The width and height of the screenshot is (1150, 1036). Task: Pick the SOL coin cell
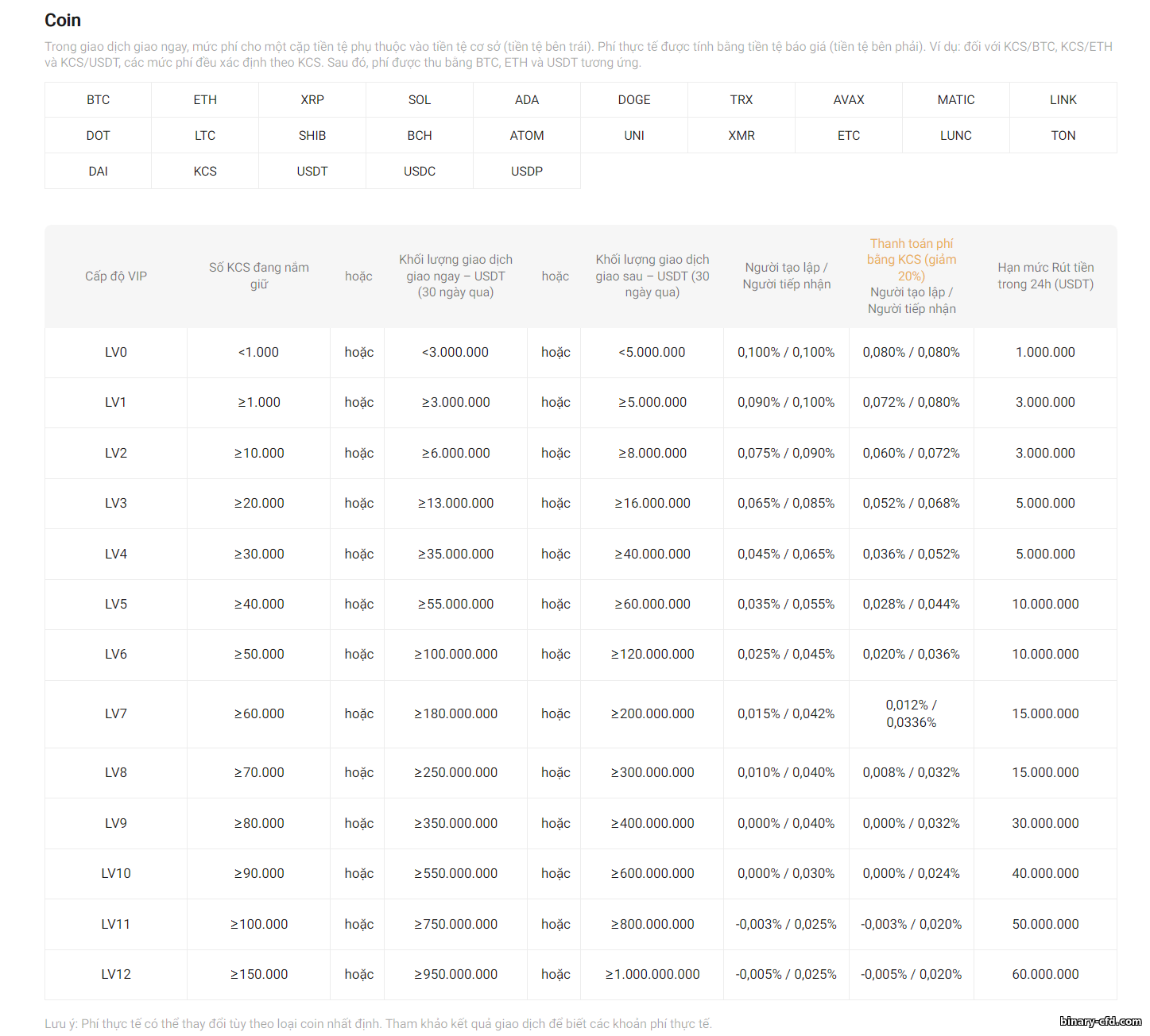pyautogui.click(x=420, y=100)
